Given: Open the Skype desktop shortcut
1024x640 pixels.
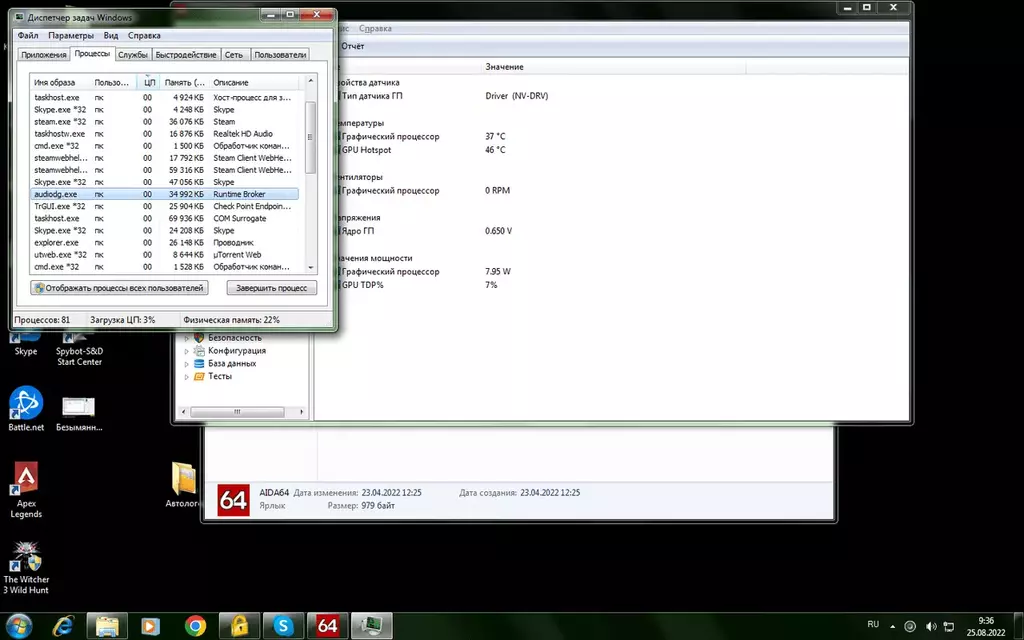Looking at the screenshot, I should click(x=25, y=344).
